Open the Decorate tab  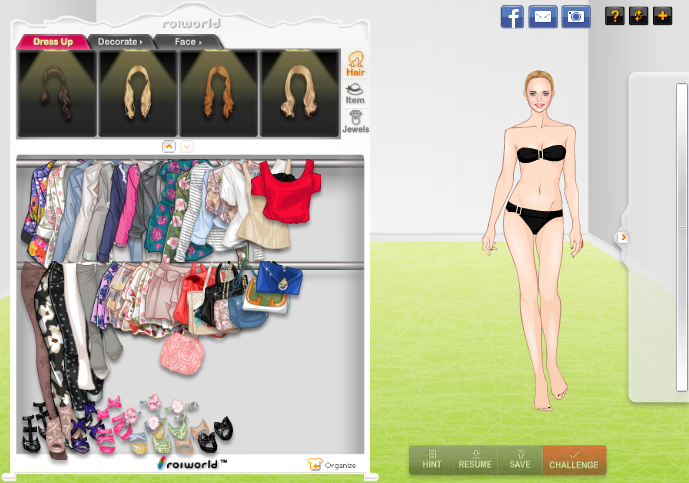[x=119, y=42]
